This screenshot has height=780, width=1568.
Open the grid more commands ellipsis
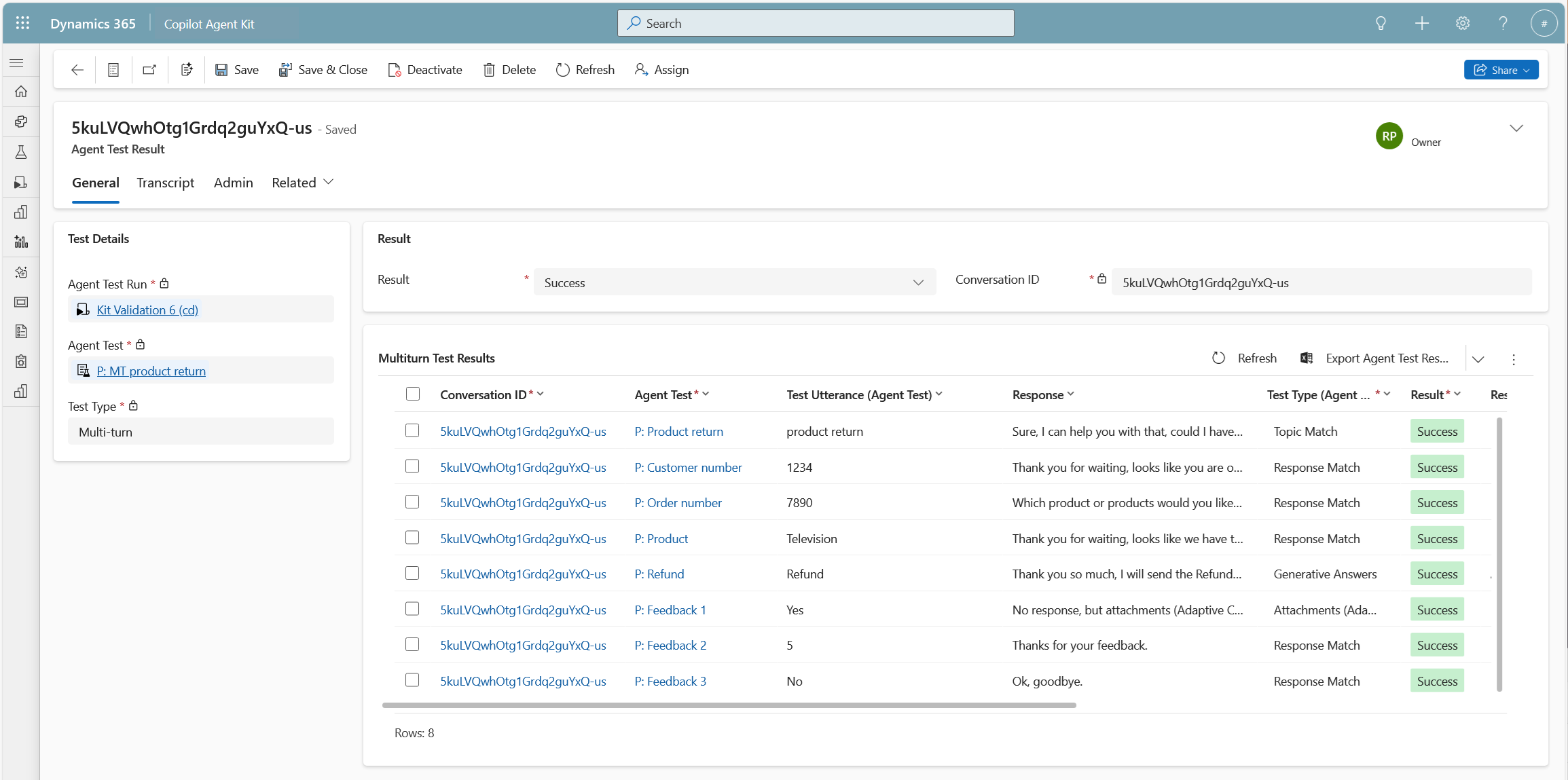point(1514,360)
